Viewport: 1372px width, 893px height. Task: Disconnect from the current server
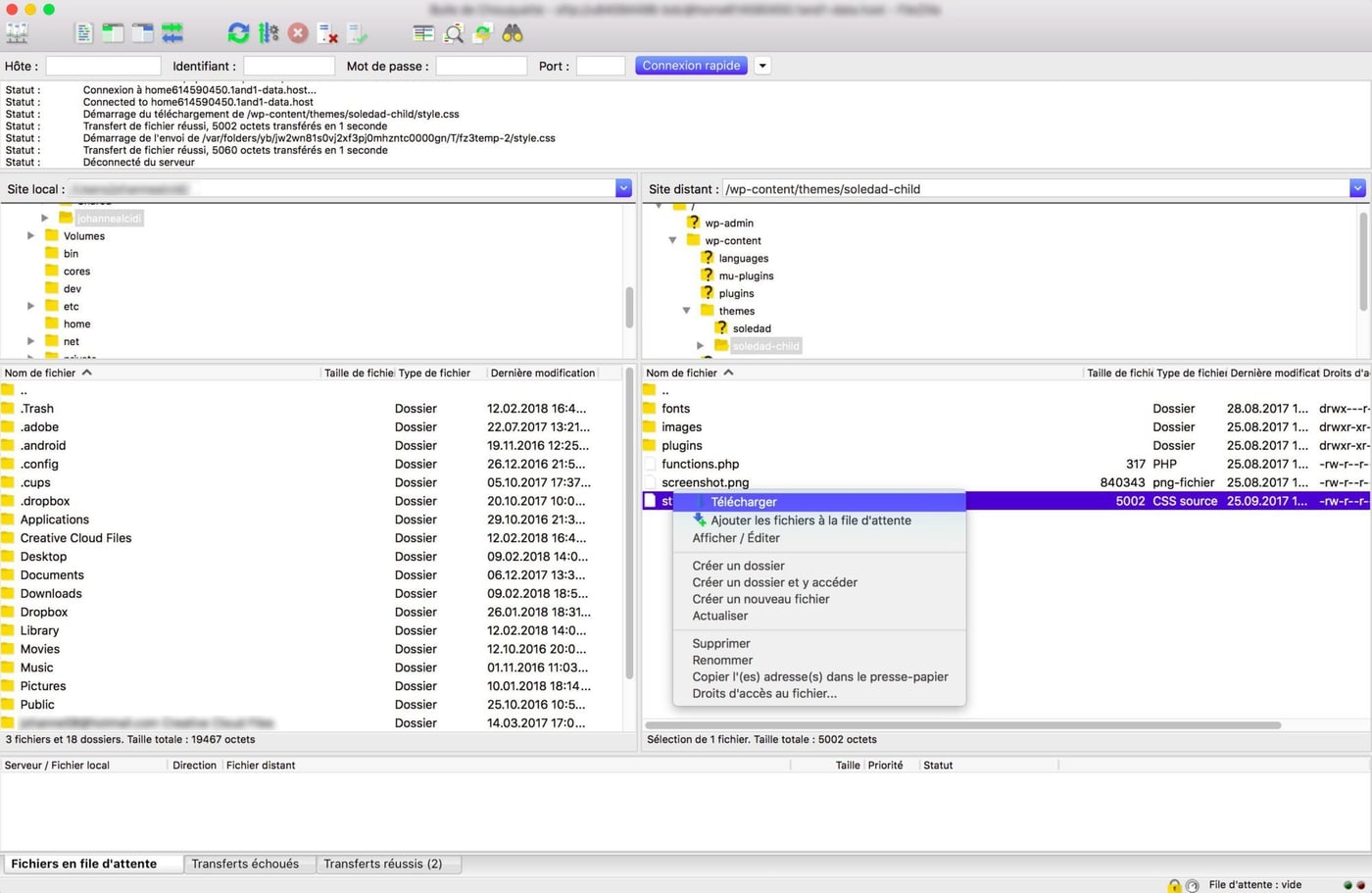click(327, 32)
